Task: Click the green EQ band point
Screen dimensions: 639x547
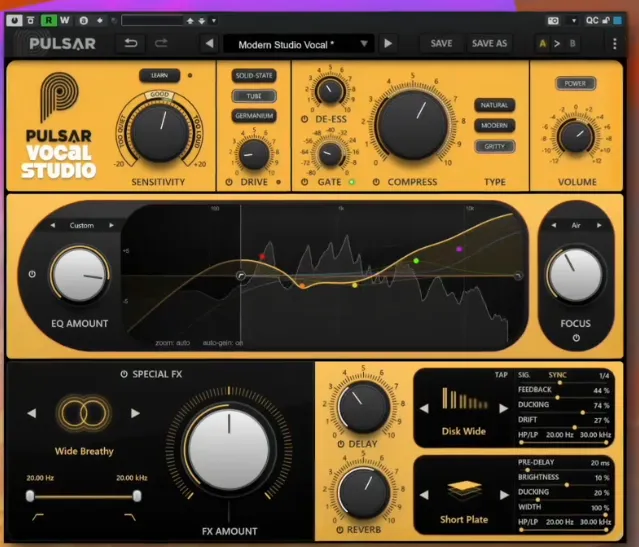Action: [416, 261]
